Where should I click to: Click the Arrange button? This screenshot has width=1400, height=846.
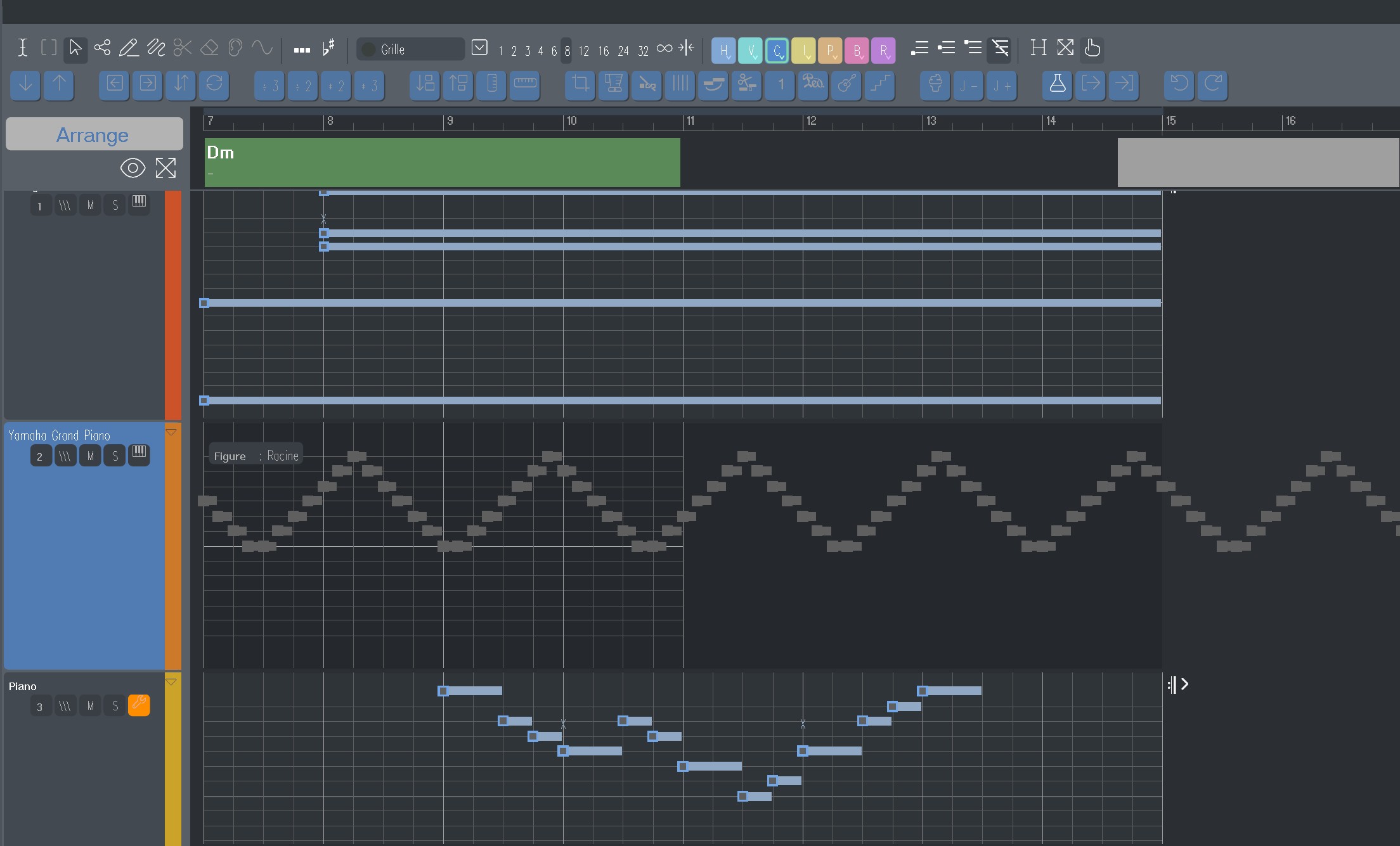94,134
